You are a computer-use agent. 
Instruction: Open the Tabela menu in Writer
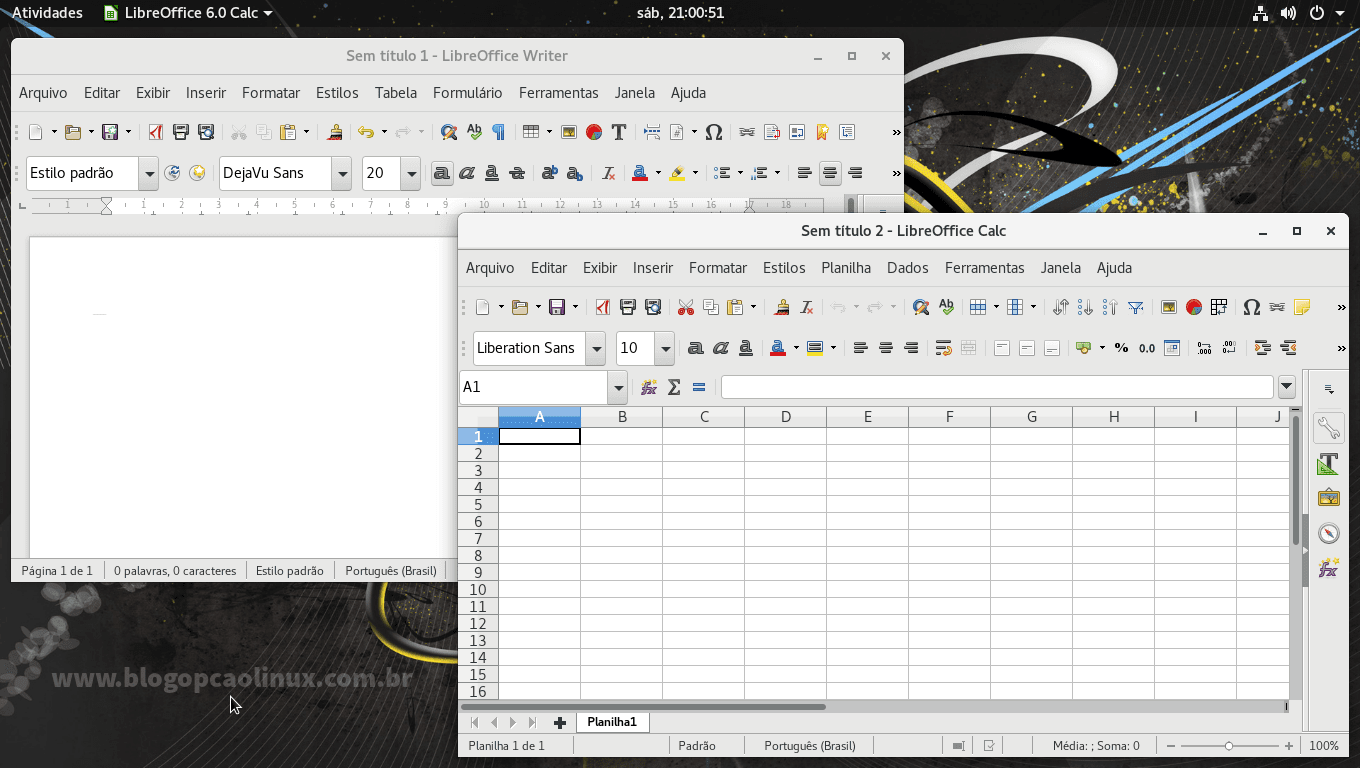(x=396, y=93)
